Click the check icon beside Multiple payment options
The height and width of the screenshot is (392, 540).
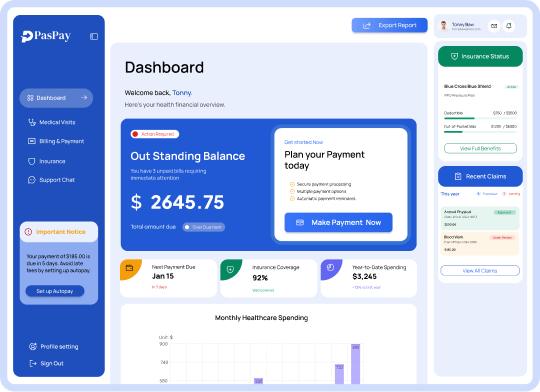tap(292, 192)
